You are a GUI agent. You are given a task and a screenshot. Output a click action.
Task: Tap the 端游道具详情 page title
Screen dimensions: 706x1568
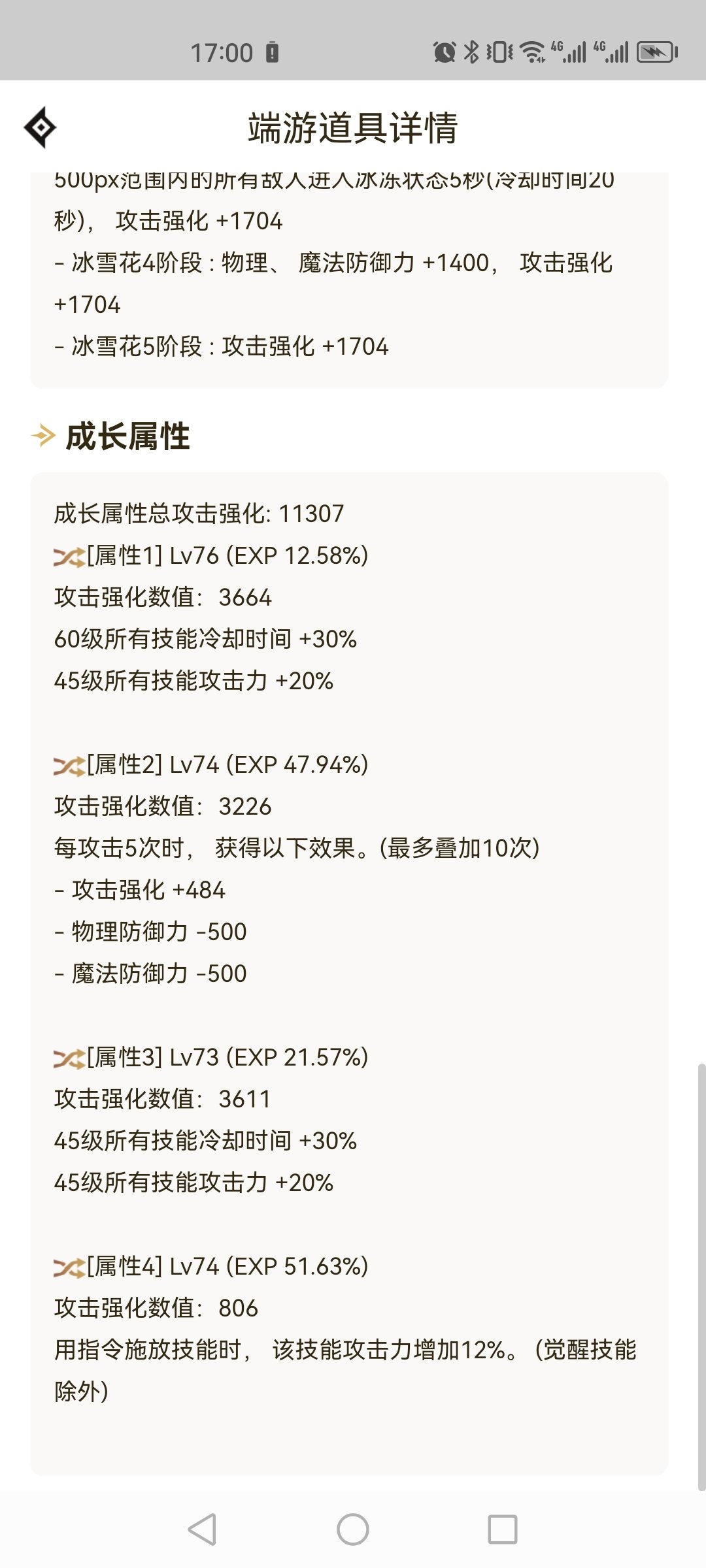coord(353,127)
